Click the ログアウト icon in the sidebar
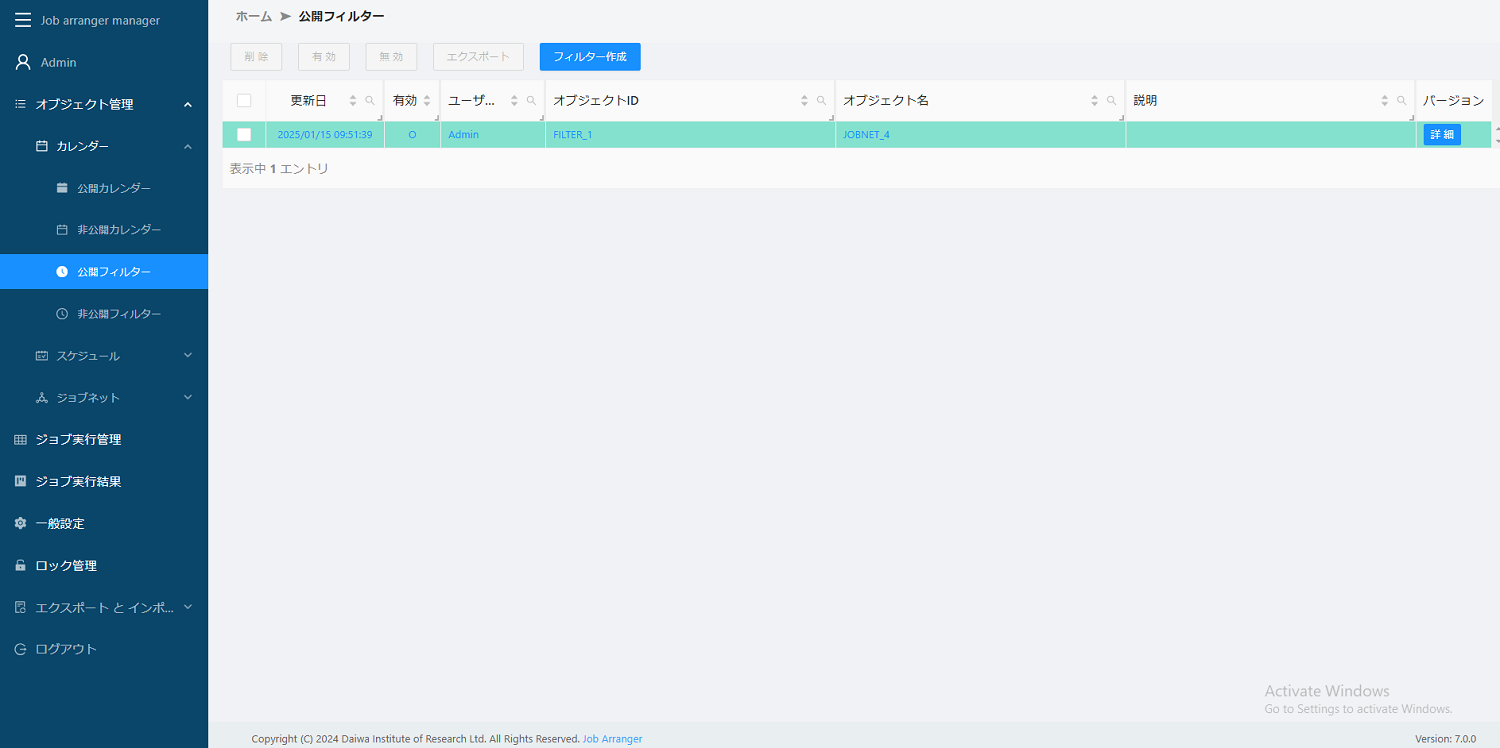The image size is (1500, 748). coord(19,648)
